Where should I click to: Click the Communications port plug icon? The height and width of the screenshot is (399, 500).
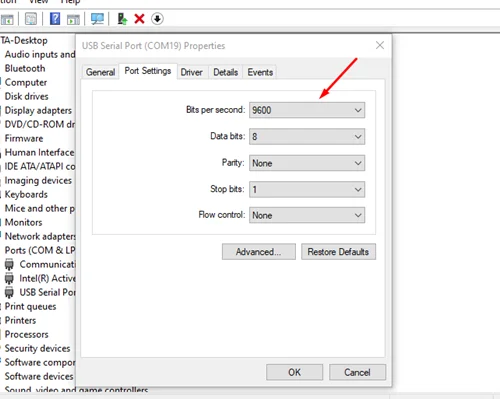[x=9, y=264]
